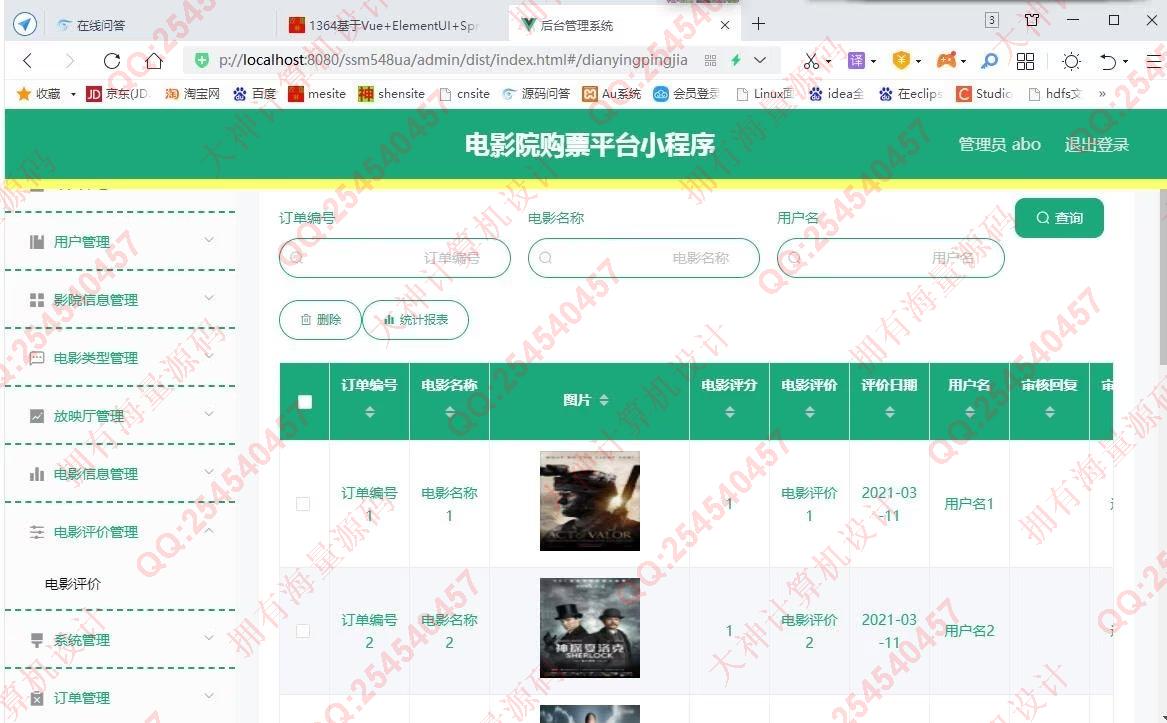Sort table by 电影名称 column arrows
The image size is (1167, 723).
(450, 412)
